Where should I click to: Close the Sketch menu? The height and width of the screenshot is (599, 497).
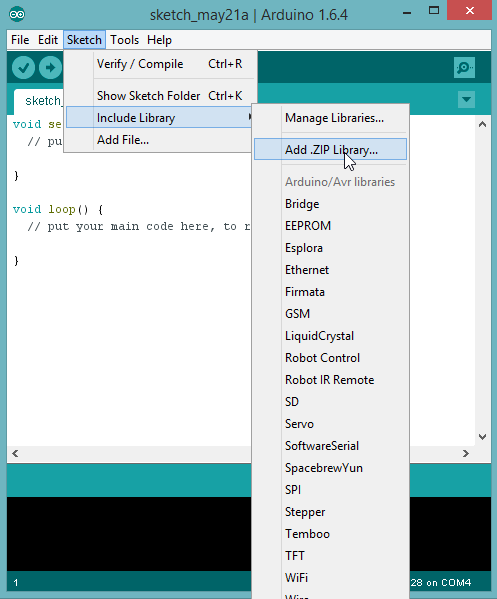pyautogui.click(x=84, y=40)
